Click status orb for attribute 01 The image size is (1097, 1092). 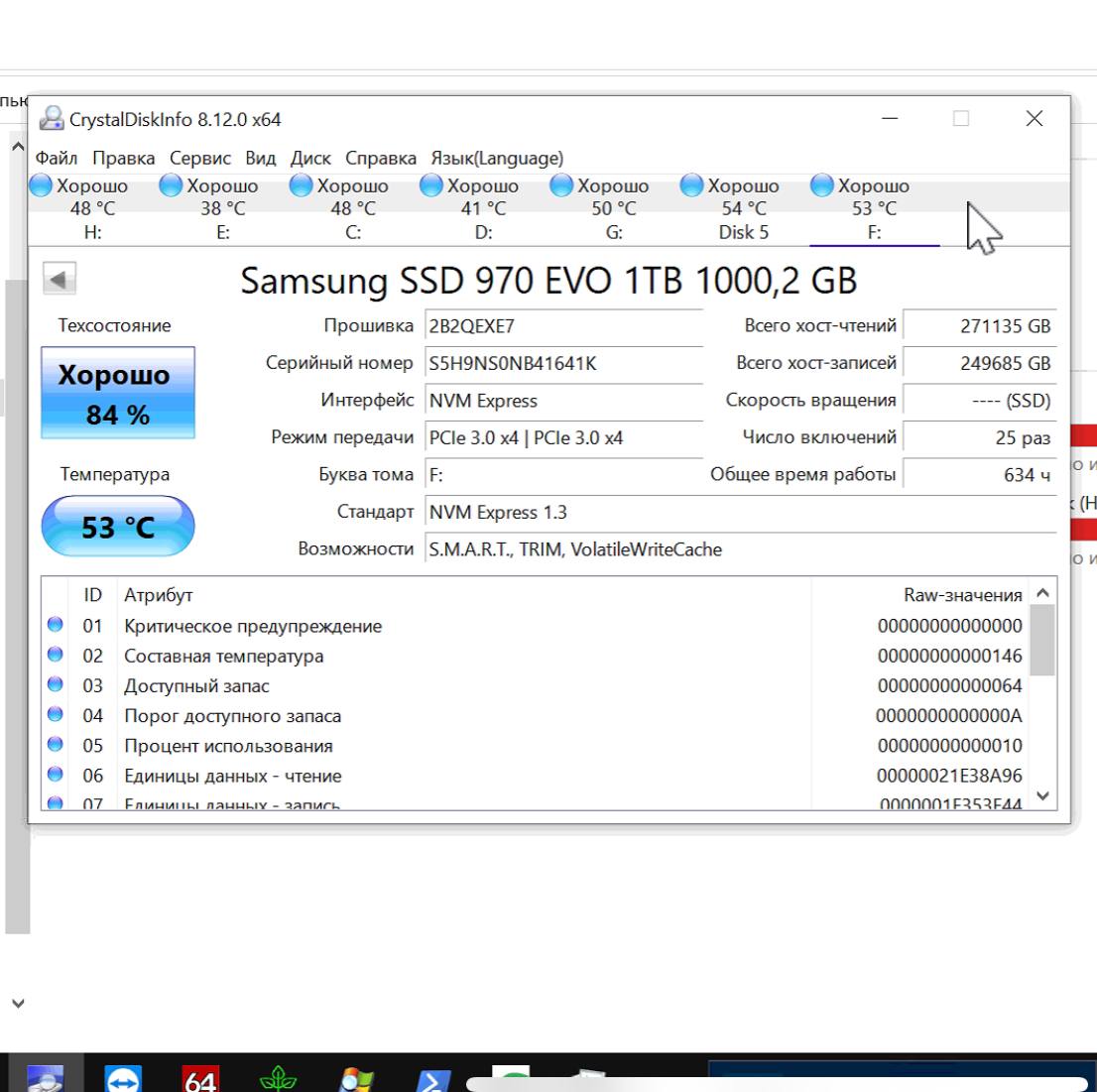[56, 624]
